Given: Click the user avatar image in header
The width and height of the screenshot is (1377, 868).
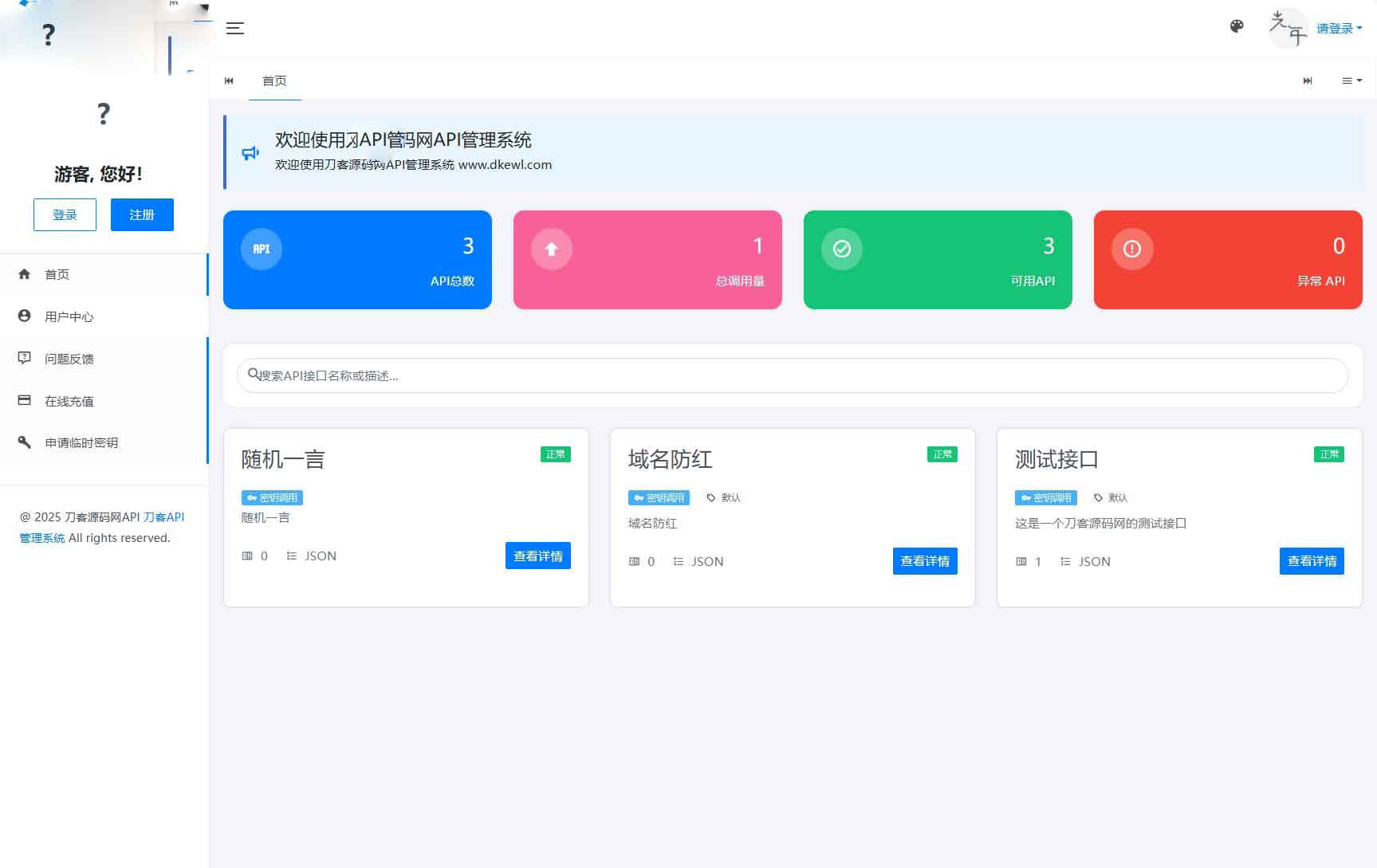Looking at the screenshot, I should tap(1288, 29).
